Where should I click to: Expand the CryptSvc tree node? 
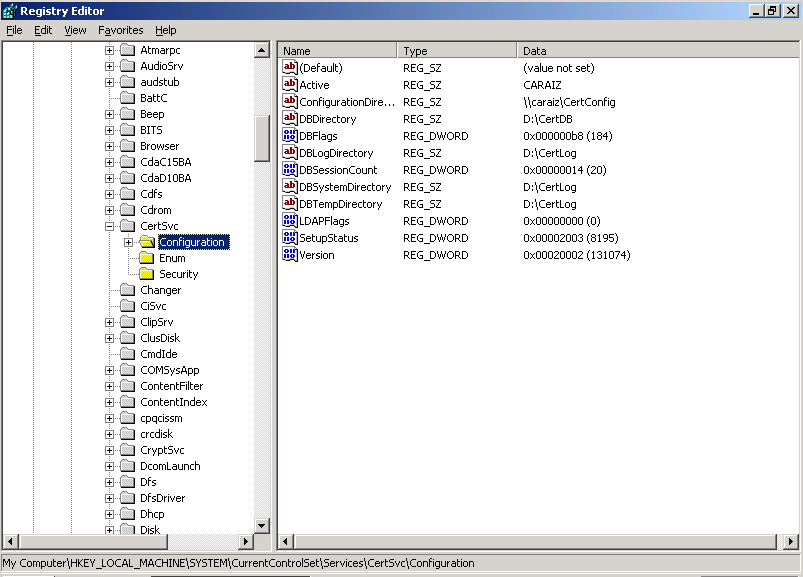pyautogui.click(x=110, y=450)
